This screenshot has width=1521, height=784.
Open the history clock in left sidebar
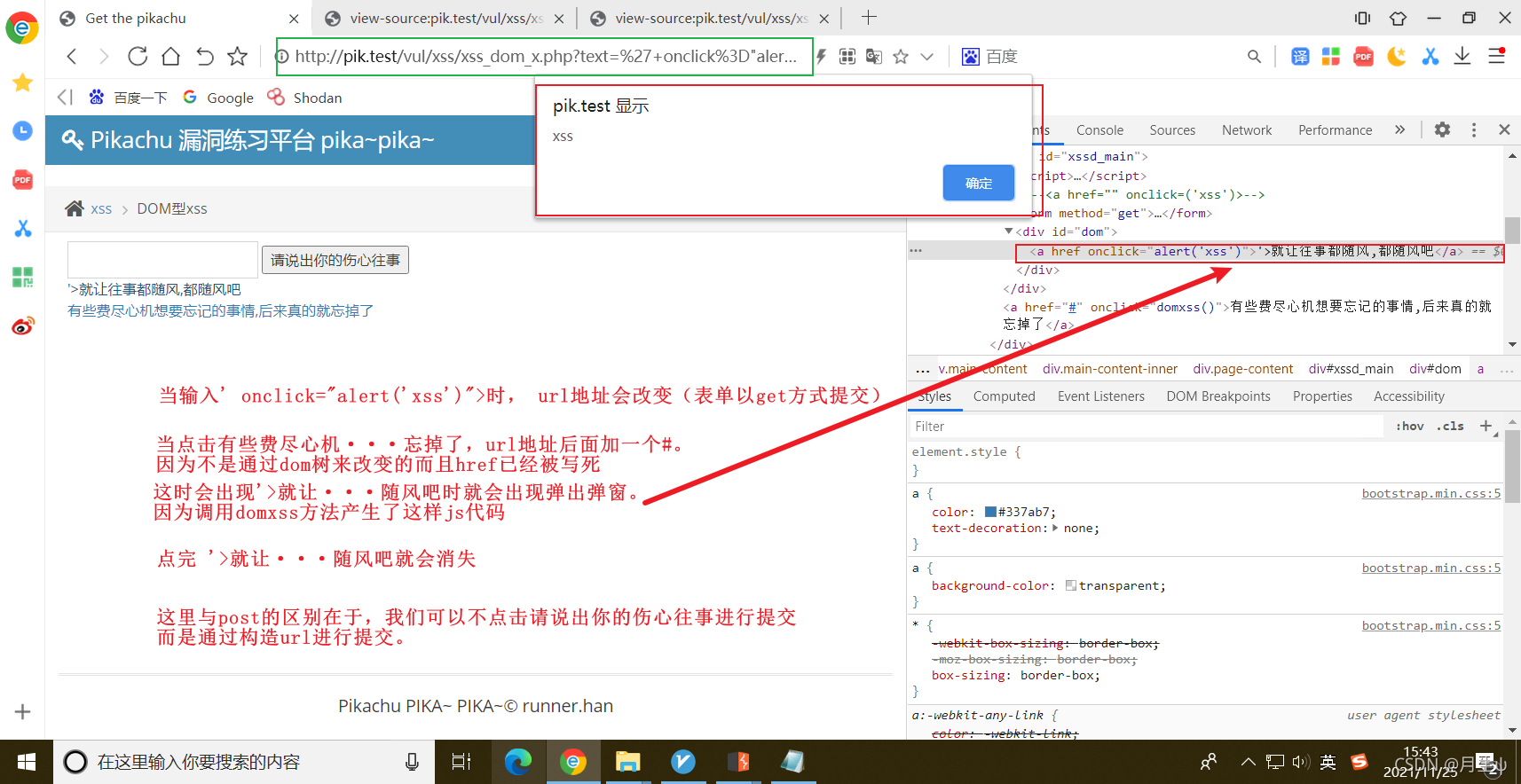[22, 131]
